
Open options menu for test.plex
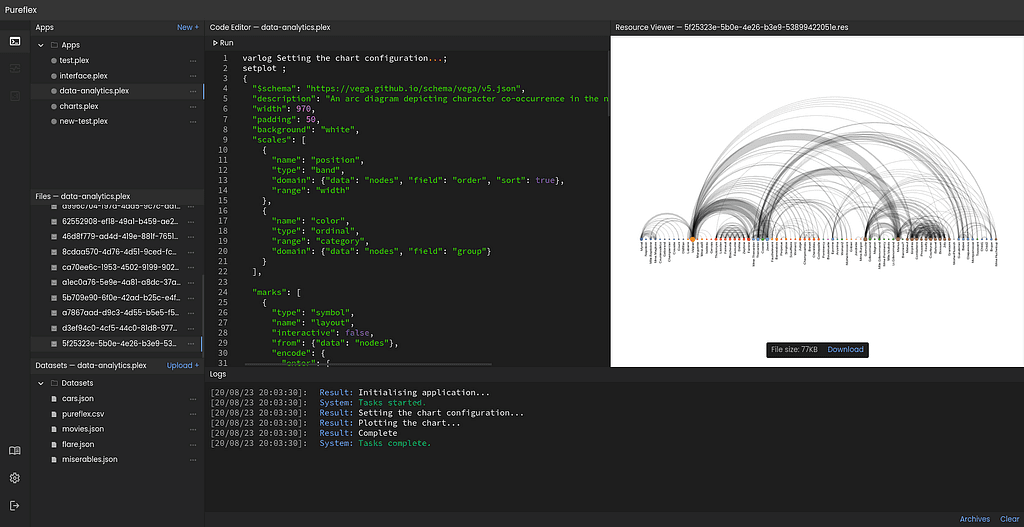[193, 60]
